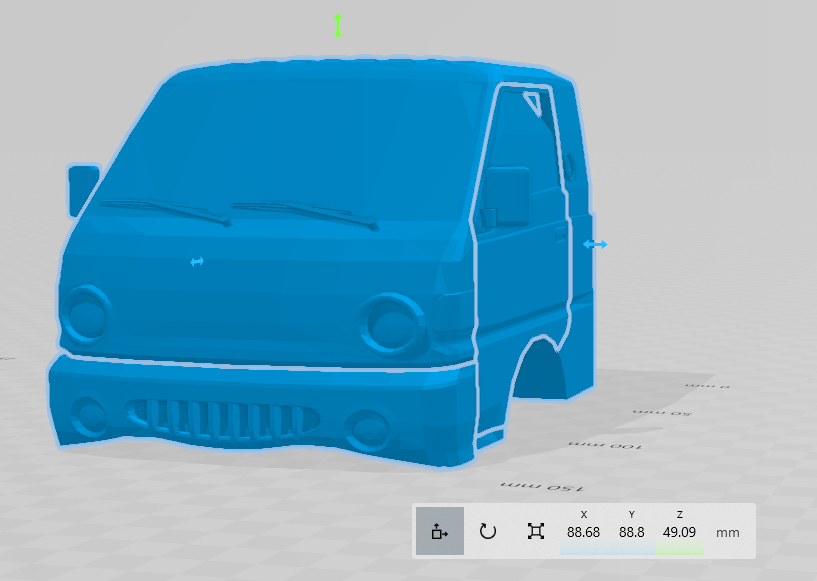The width and height of the screenshot is (817, 581).
Task: Click the truck's windshield
Action: [x=300, y=140]
